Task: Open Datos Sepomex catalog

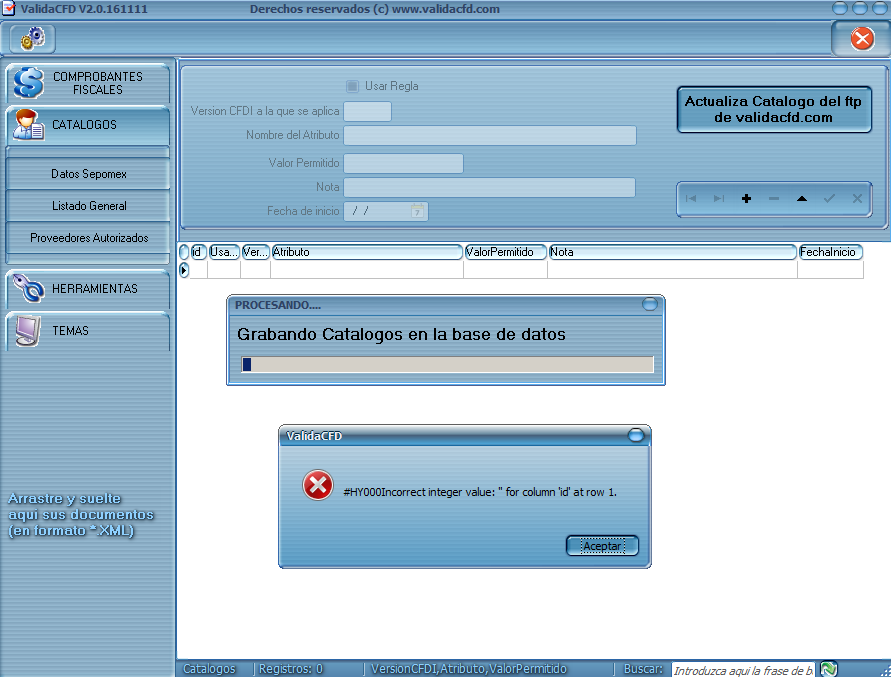Action: tap(88, 174)
